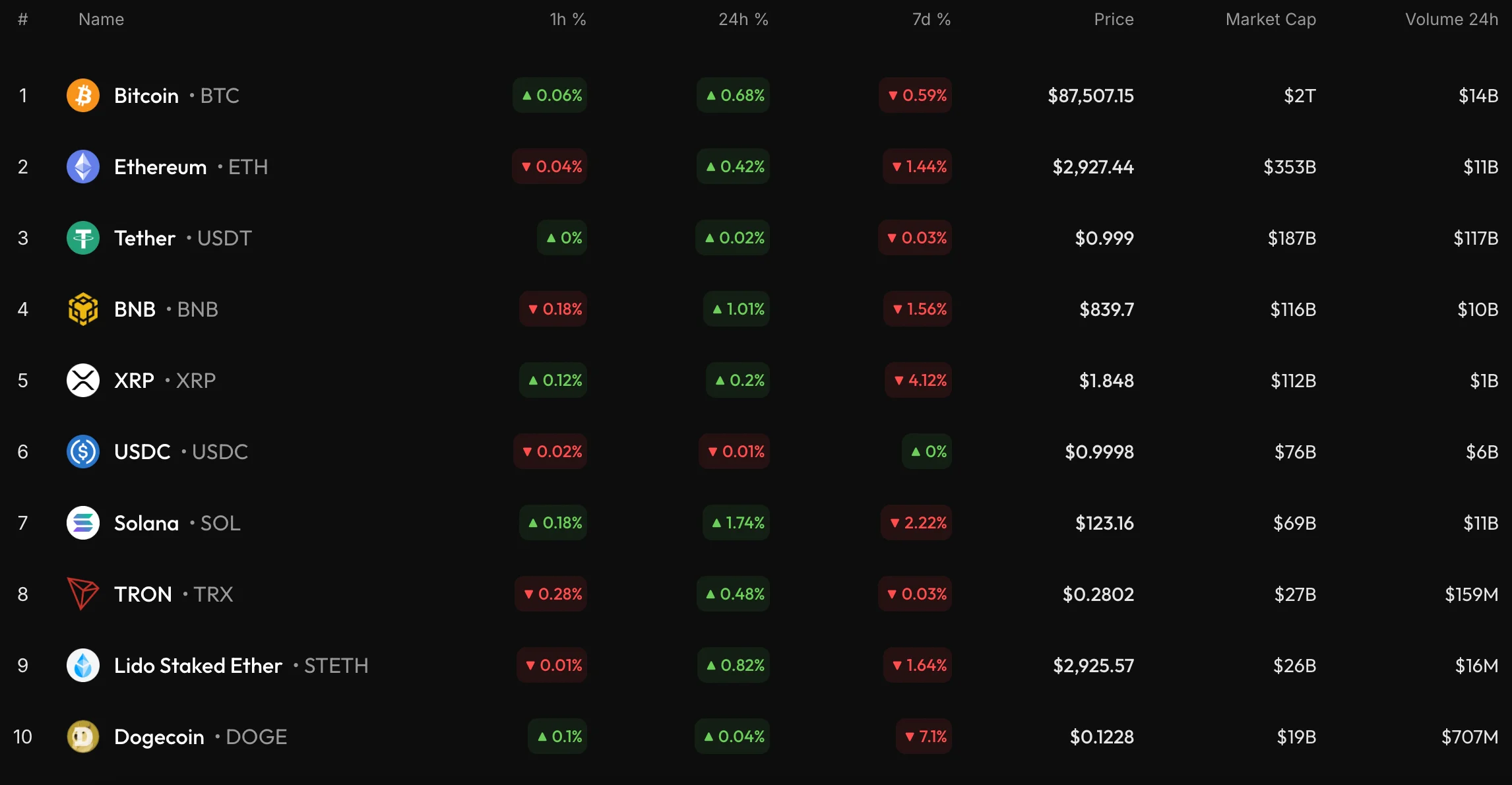Sort by the 24h % column header
Viewport: 1512px width, 785px height.
coord(743,20)
